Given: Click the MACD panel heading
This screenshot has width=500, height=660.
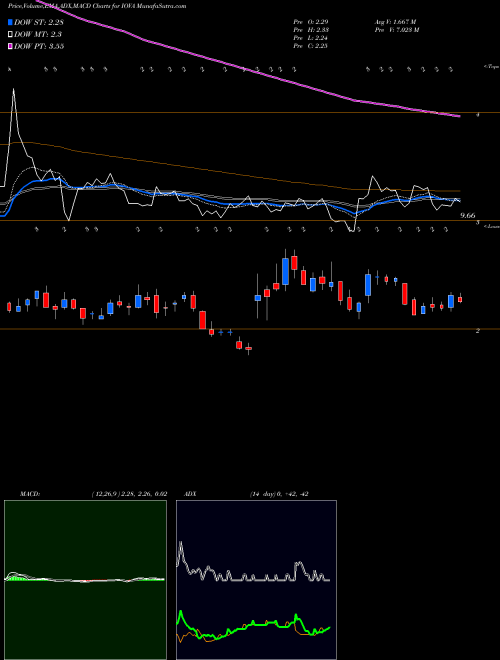Looking at the screenshot, I should (30, 494).
